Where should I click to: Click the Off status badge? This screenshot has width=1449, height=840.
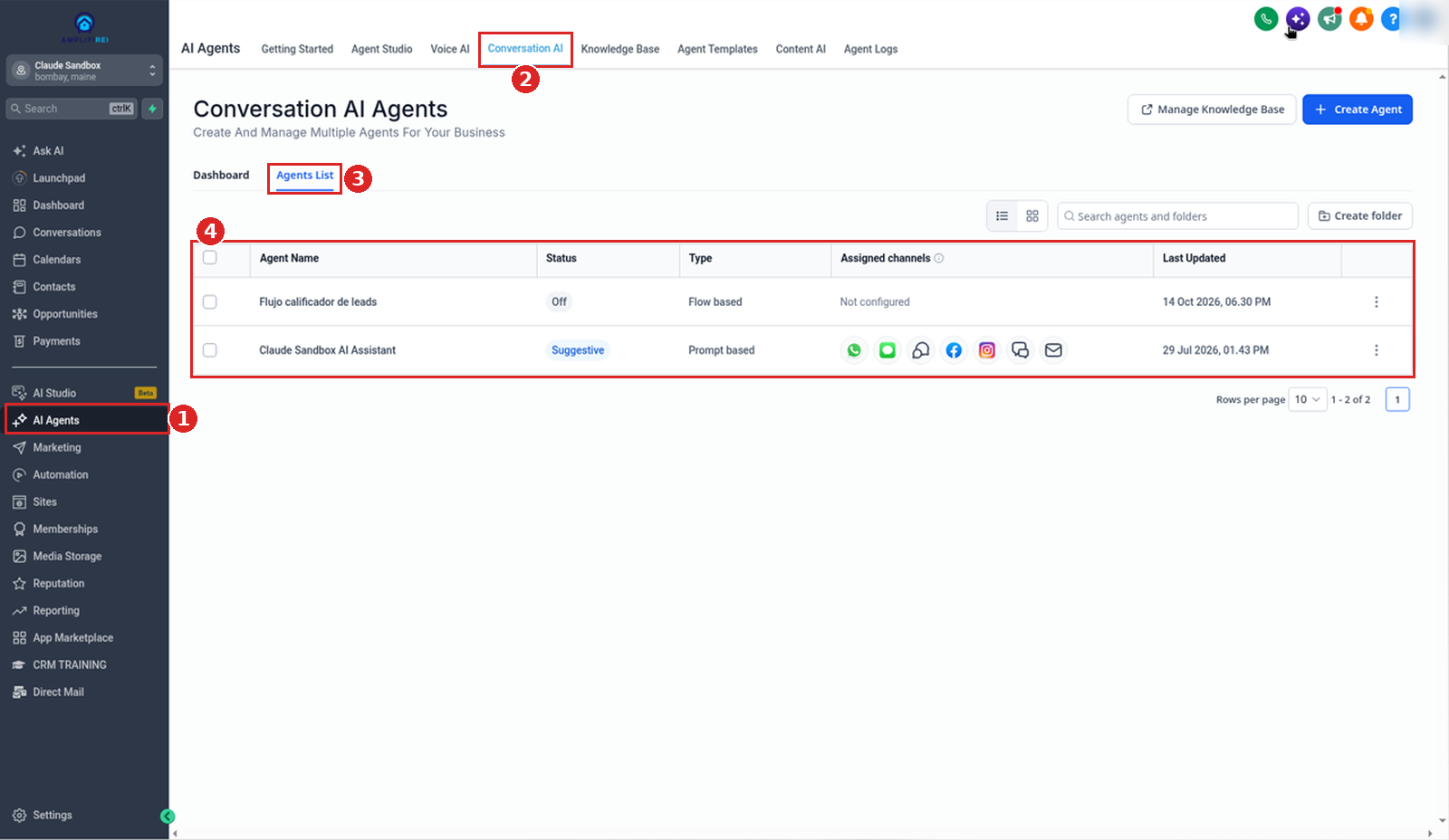(560, 302)
